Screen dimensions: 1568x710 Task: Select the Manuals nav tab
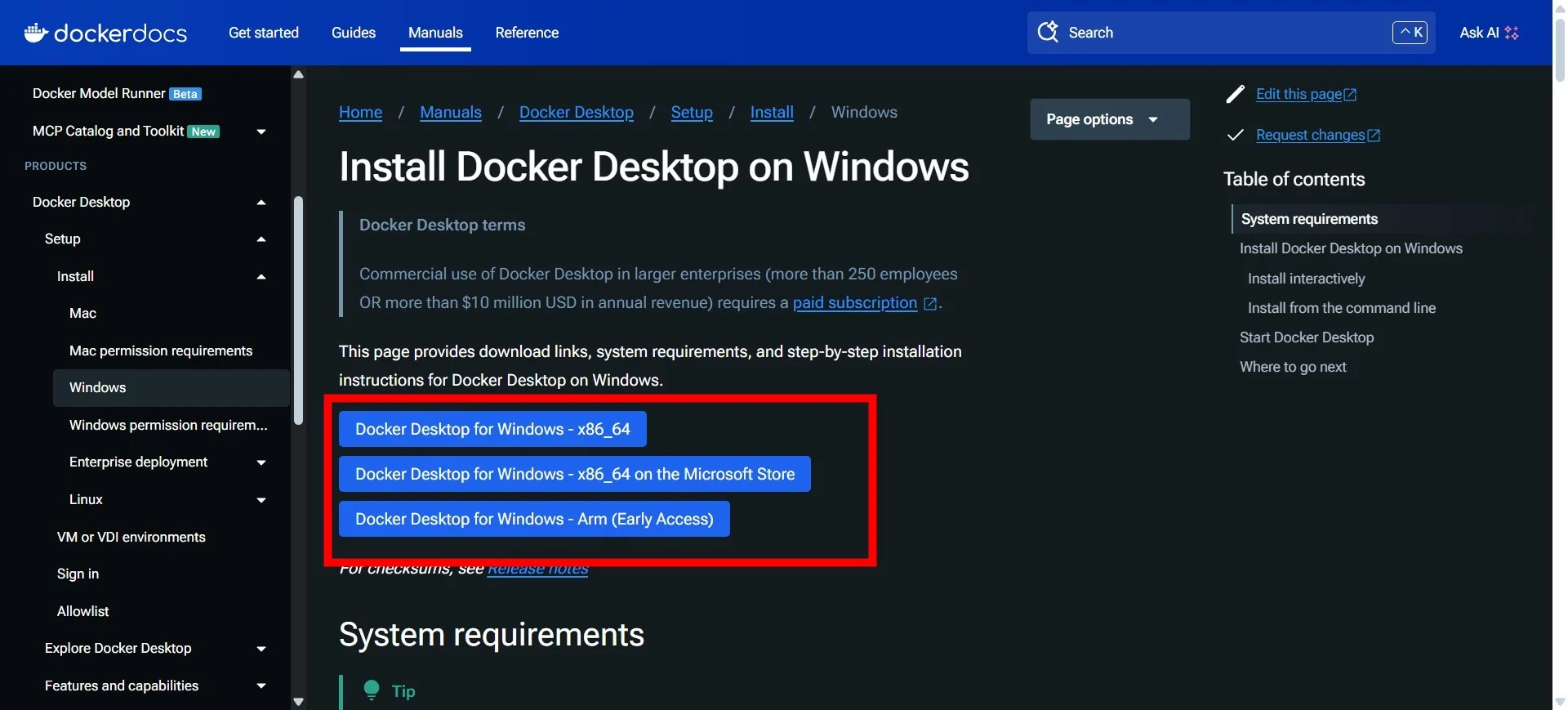435,33
